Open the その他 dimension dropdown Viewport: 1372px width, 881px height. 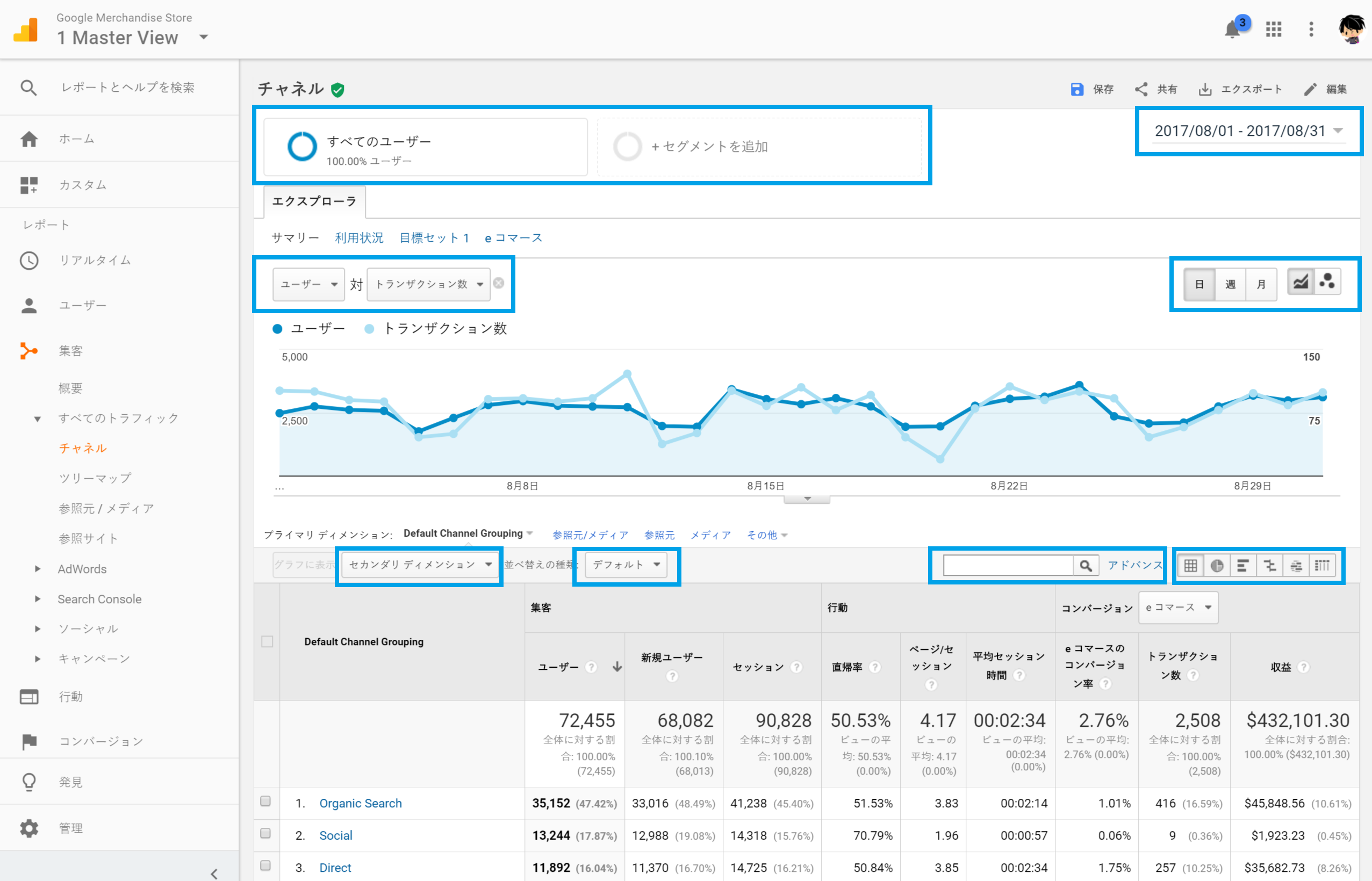pyautogui.click(x=767, y=535)
